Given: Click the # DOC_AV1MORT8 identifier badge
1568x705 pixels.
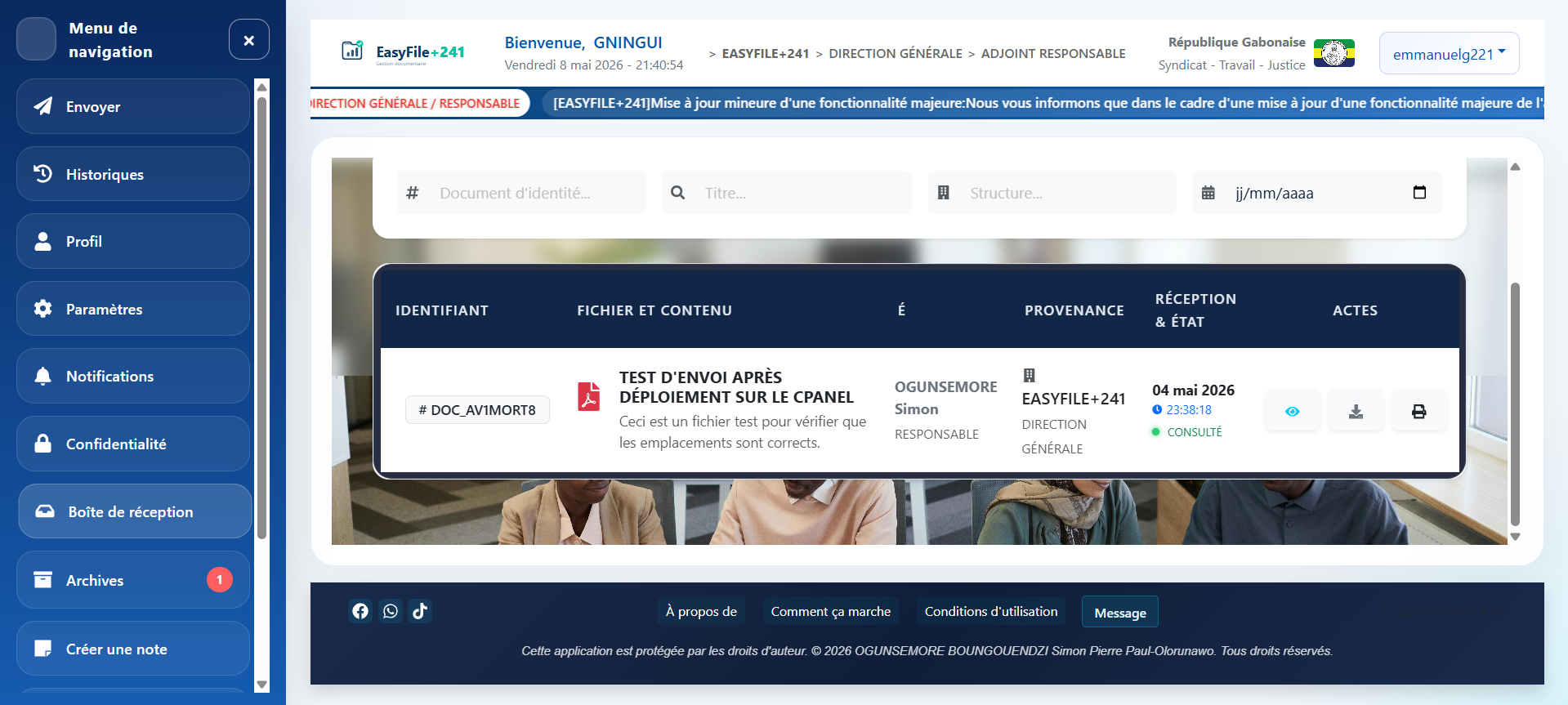Looking at the screenshot, I should click(477, 409).
